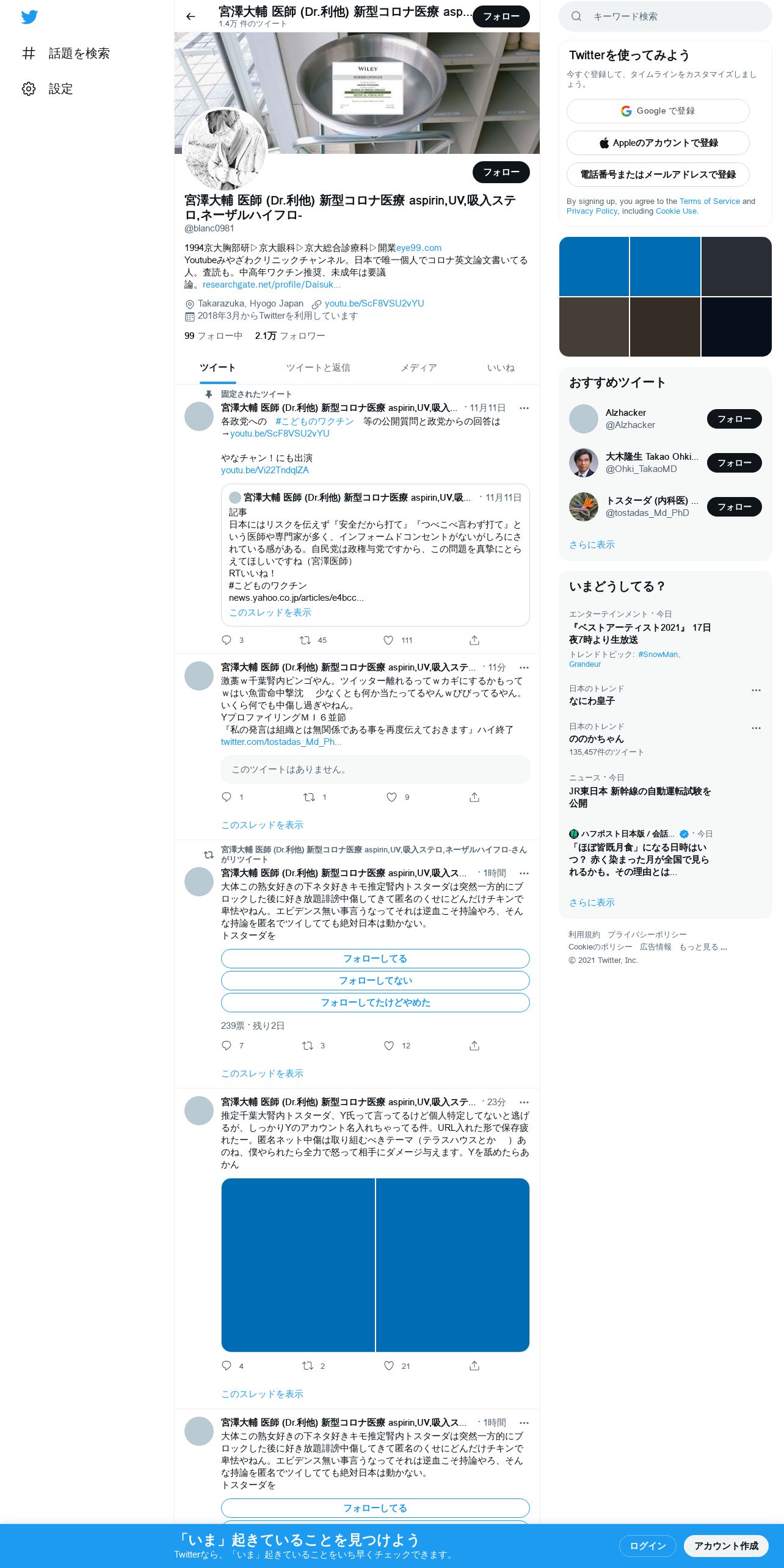The image size is (784, 1568).
Task: Share the 23分 tweet
Action: click(474, 1365)
